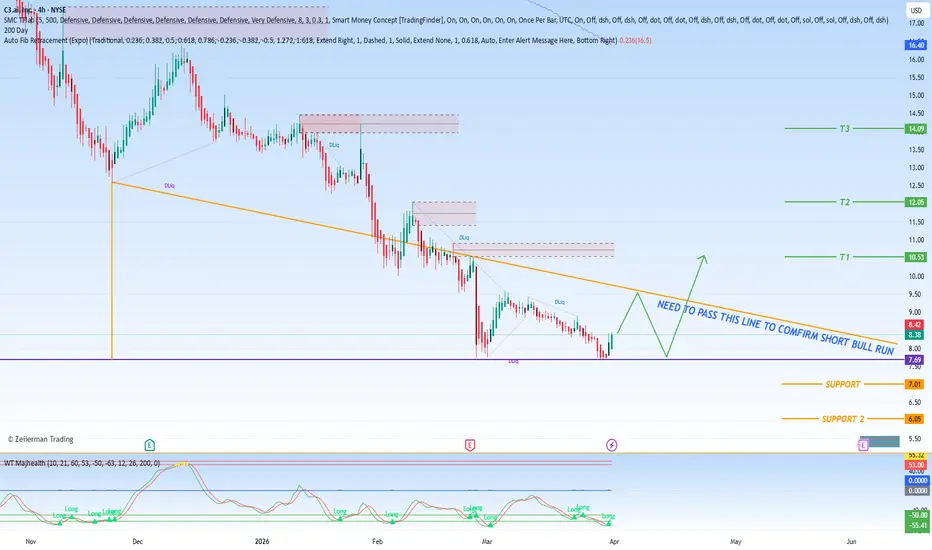932x550 pixels.
Task: Click the orange 7.01 price tag
Action: tap(914, 385)
